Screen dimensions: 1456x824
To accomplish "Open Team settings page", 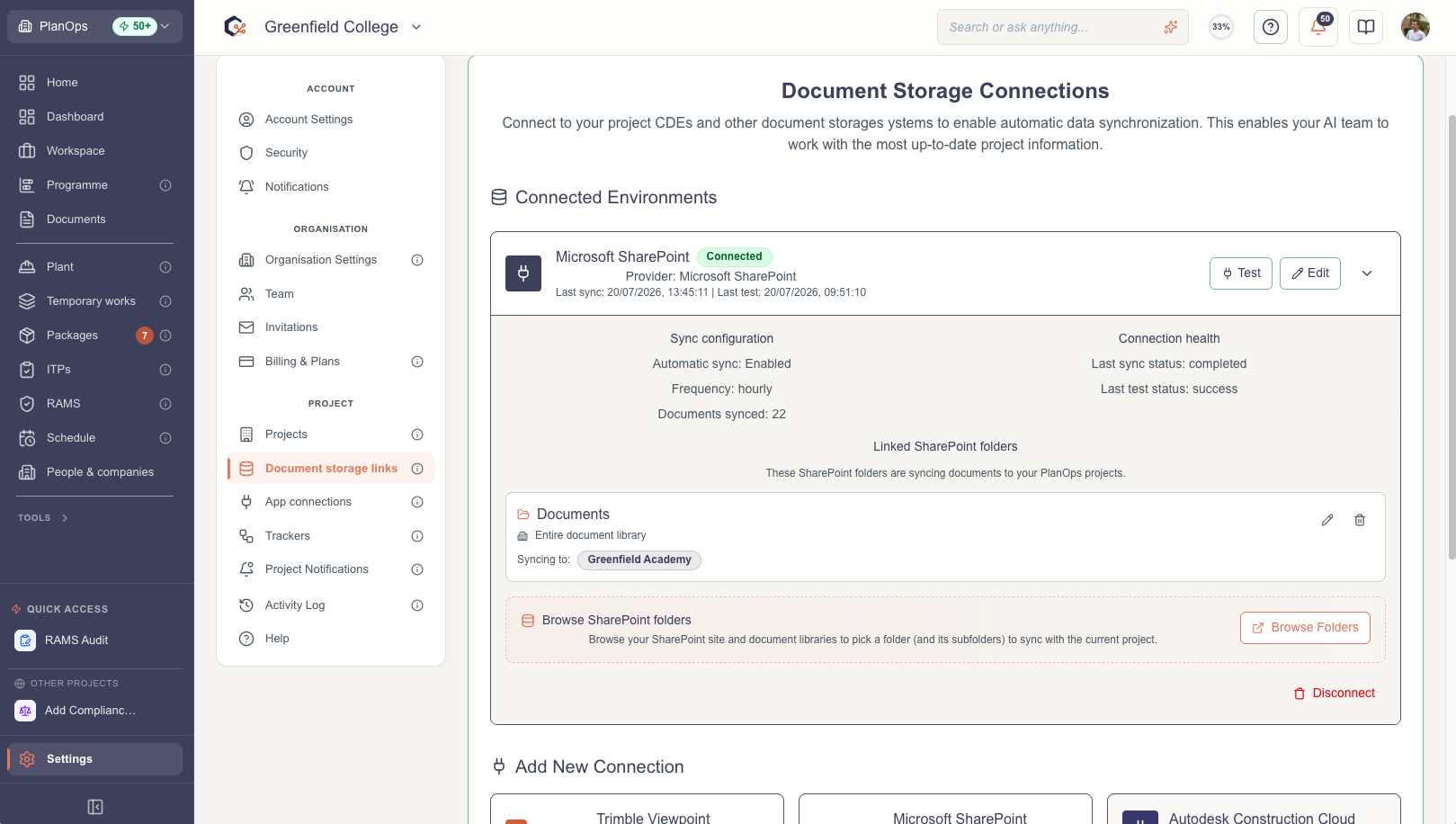I will click(x=331, y=294).
